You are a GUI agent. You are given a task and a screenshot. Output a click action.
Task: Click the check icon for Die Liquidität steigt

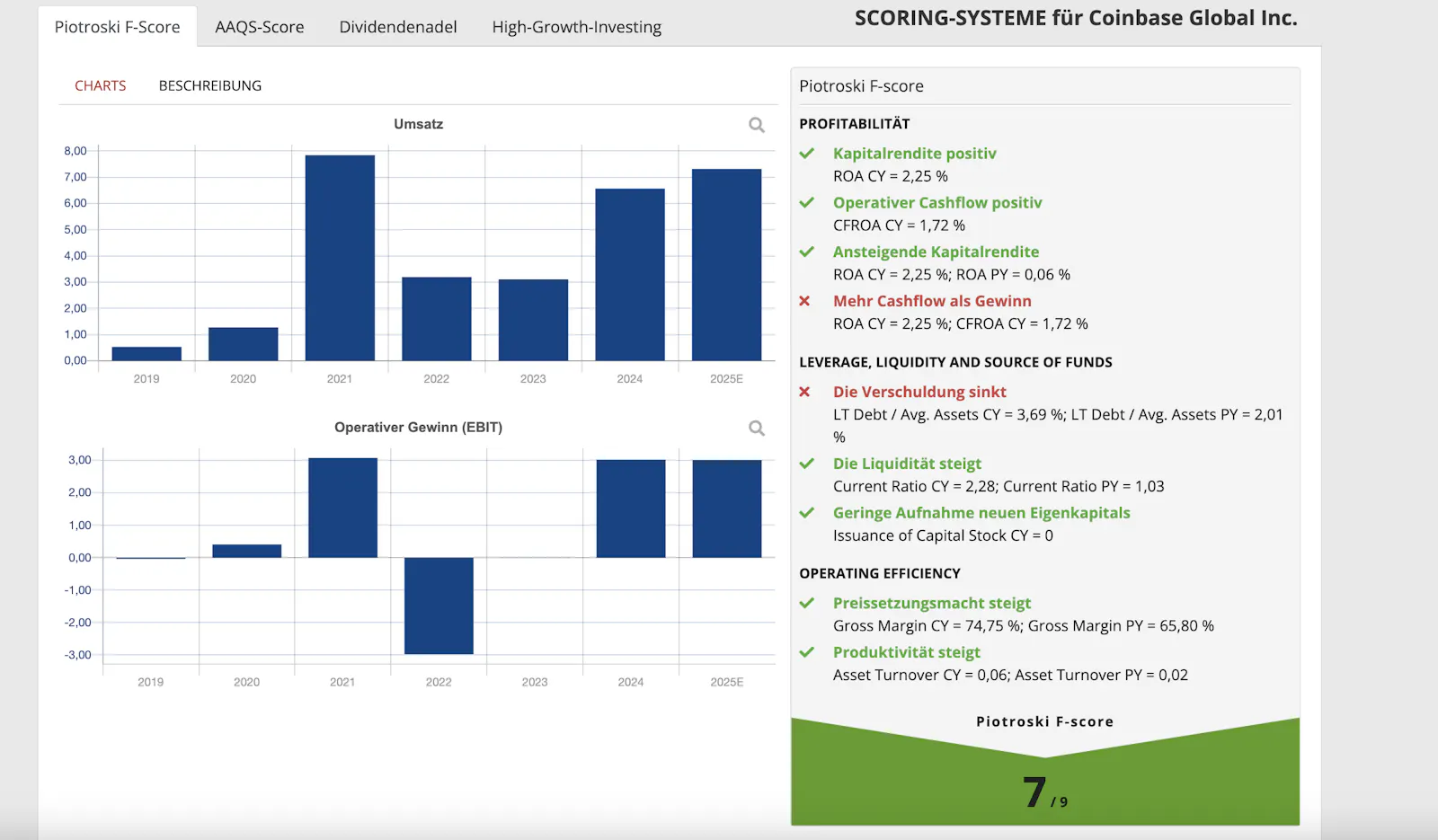[x=807, y=464]
